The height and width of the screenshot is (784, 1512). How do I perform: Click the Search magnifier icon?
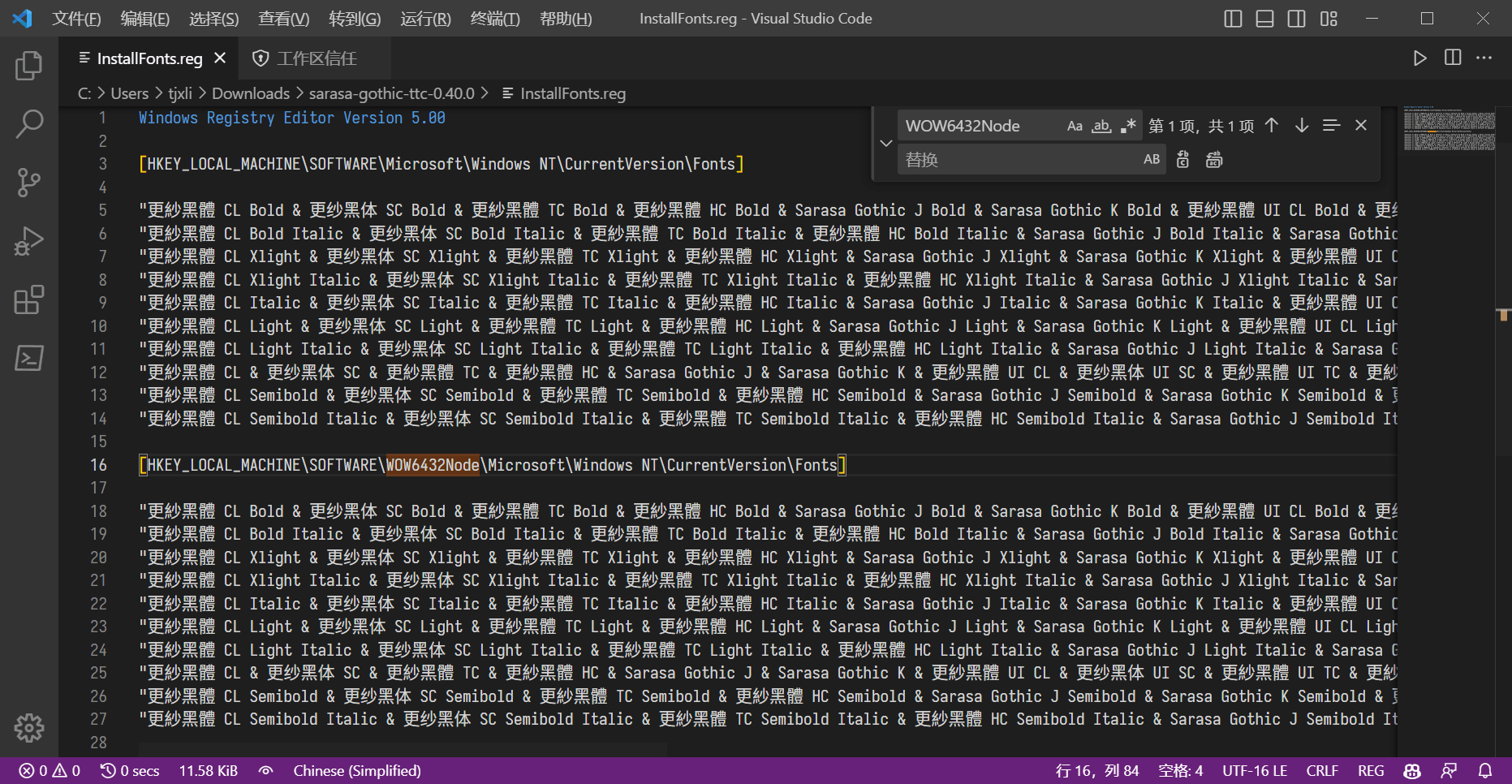(x=30, y=124)
